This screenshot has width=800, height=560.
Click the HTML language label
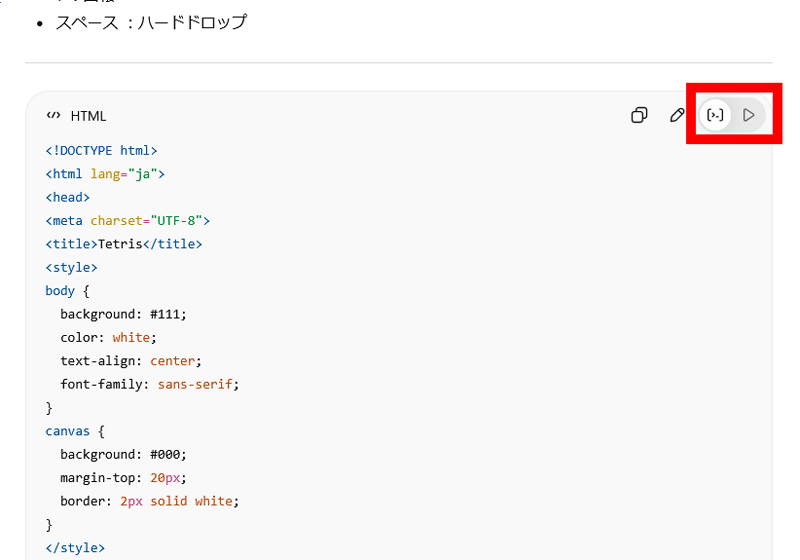point(88,116)
